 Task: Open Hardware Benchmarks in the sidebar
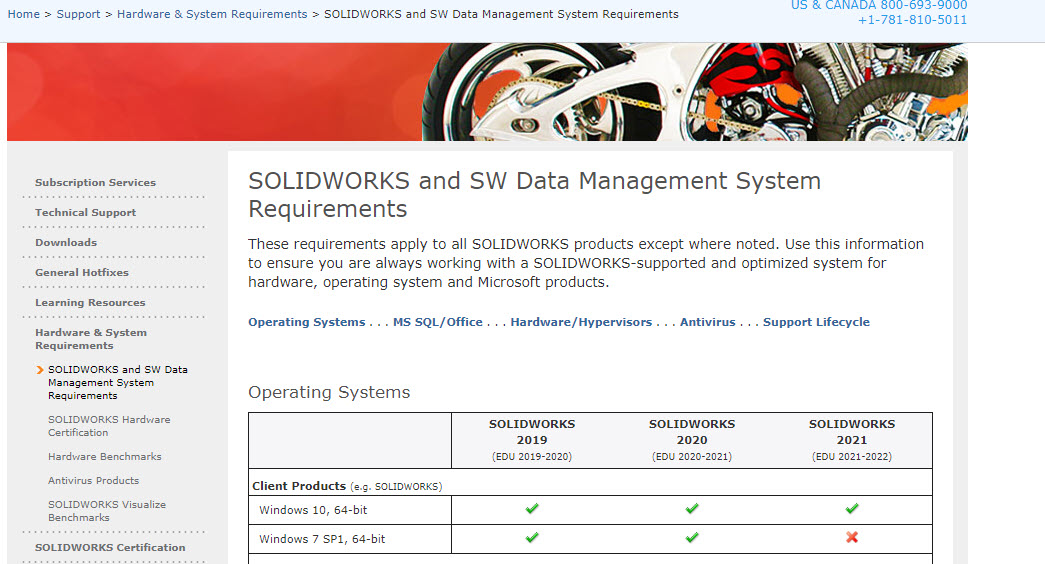pos(105,457)
